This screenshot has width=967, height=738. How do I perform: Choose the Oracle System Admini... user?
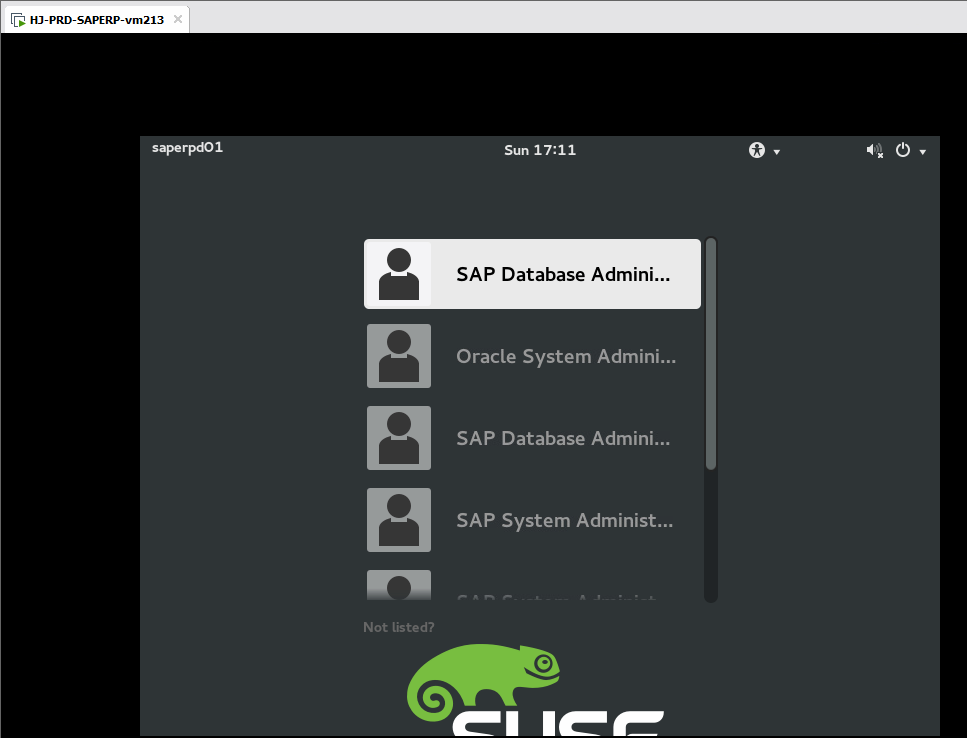click(532, 356)
